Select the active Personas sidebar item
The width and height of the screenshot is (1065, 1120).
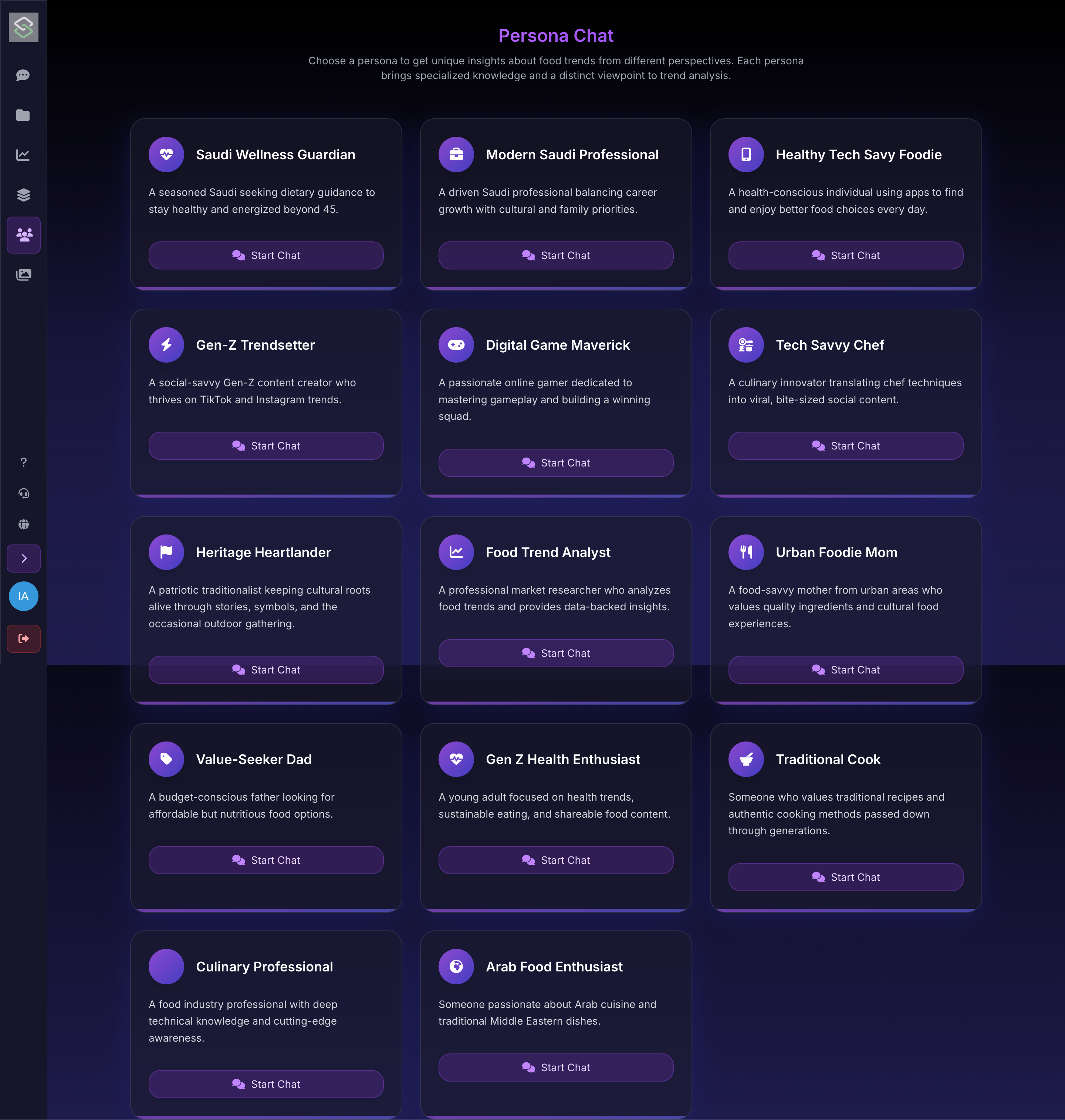[x=23, y=235]
